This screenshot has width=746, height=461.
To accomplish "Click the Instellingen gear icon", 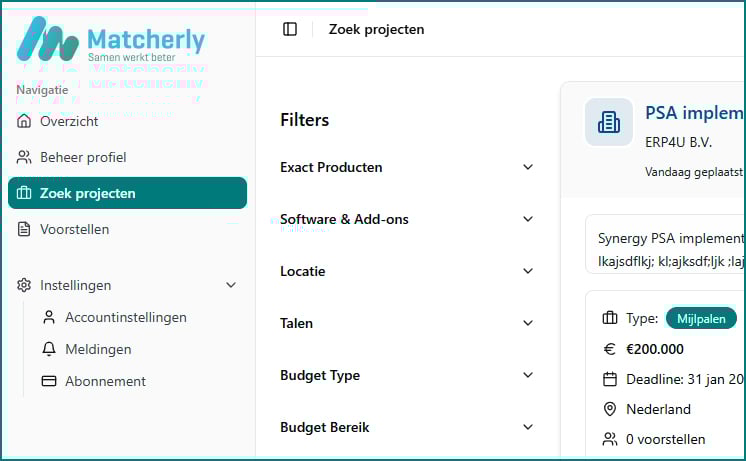I will 24,285.
